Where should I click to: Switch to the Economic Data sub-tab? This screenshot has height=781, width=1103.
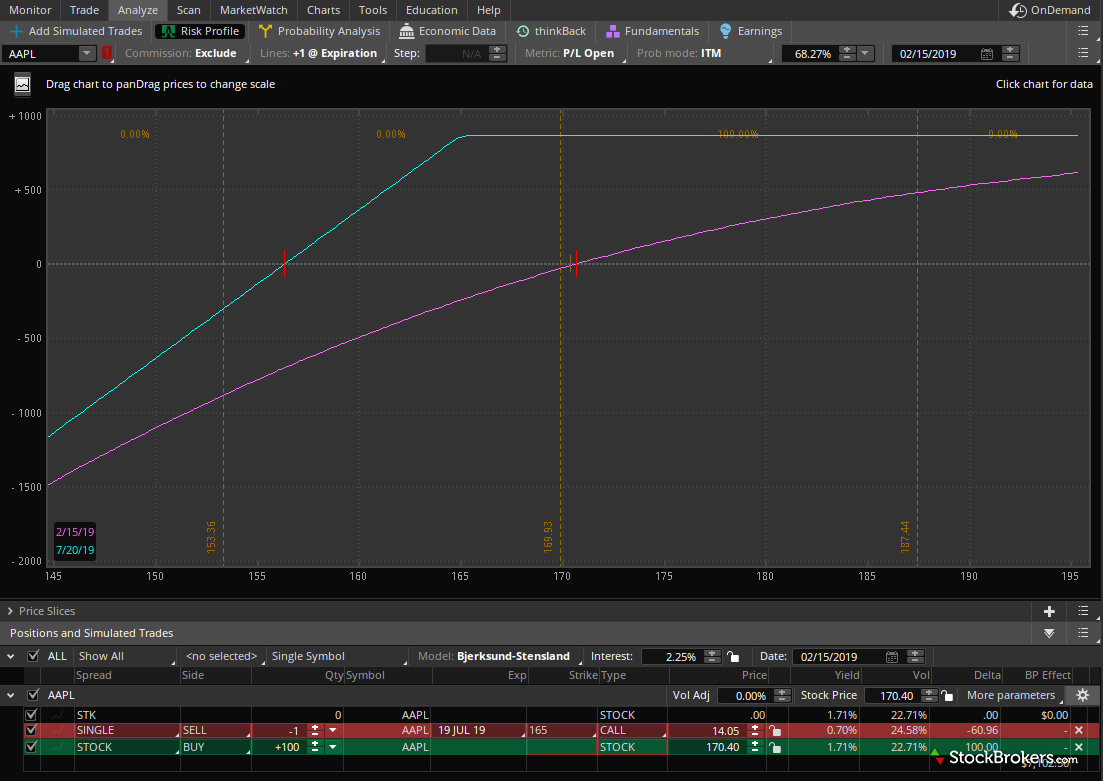(447, 31)
